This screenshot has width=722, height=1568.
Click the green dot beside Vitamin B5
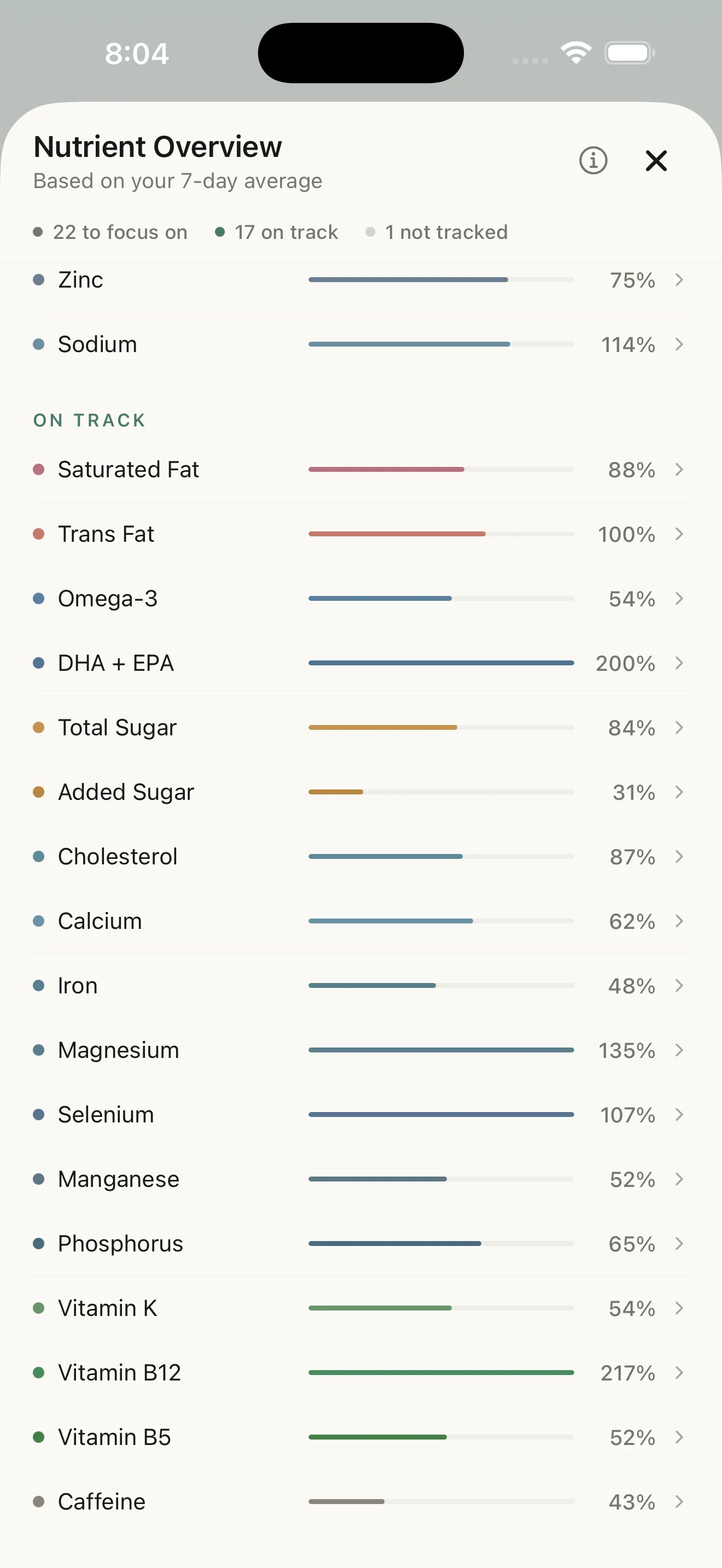[x=39, y=1437]
